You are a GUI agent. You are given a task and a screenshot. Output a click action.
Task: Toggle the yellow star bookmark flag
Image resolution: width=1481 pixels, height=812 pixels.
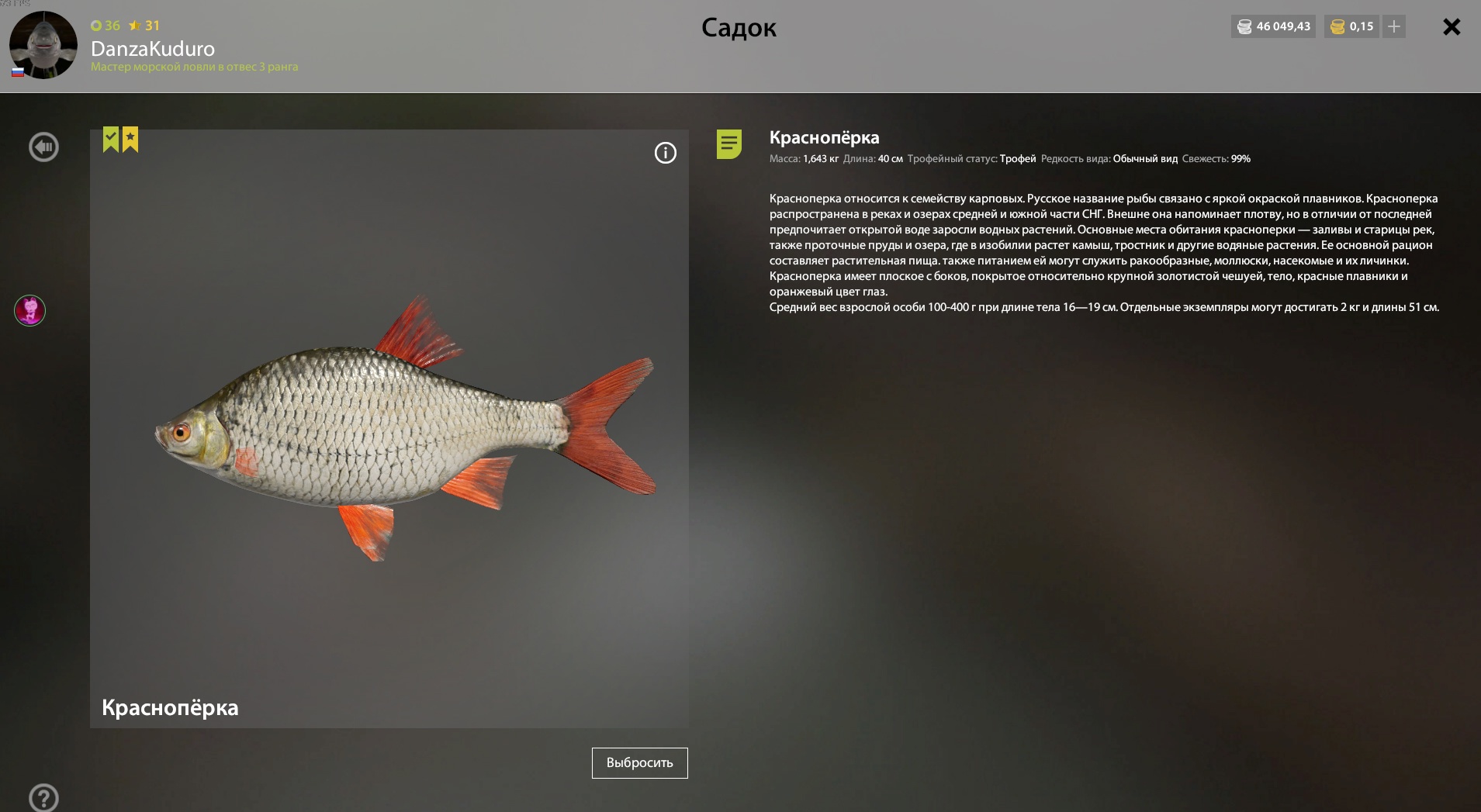[x=130, y=140]
